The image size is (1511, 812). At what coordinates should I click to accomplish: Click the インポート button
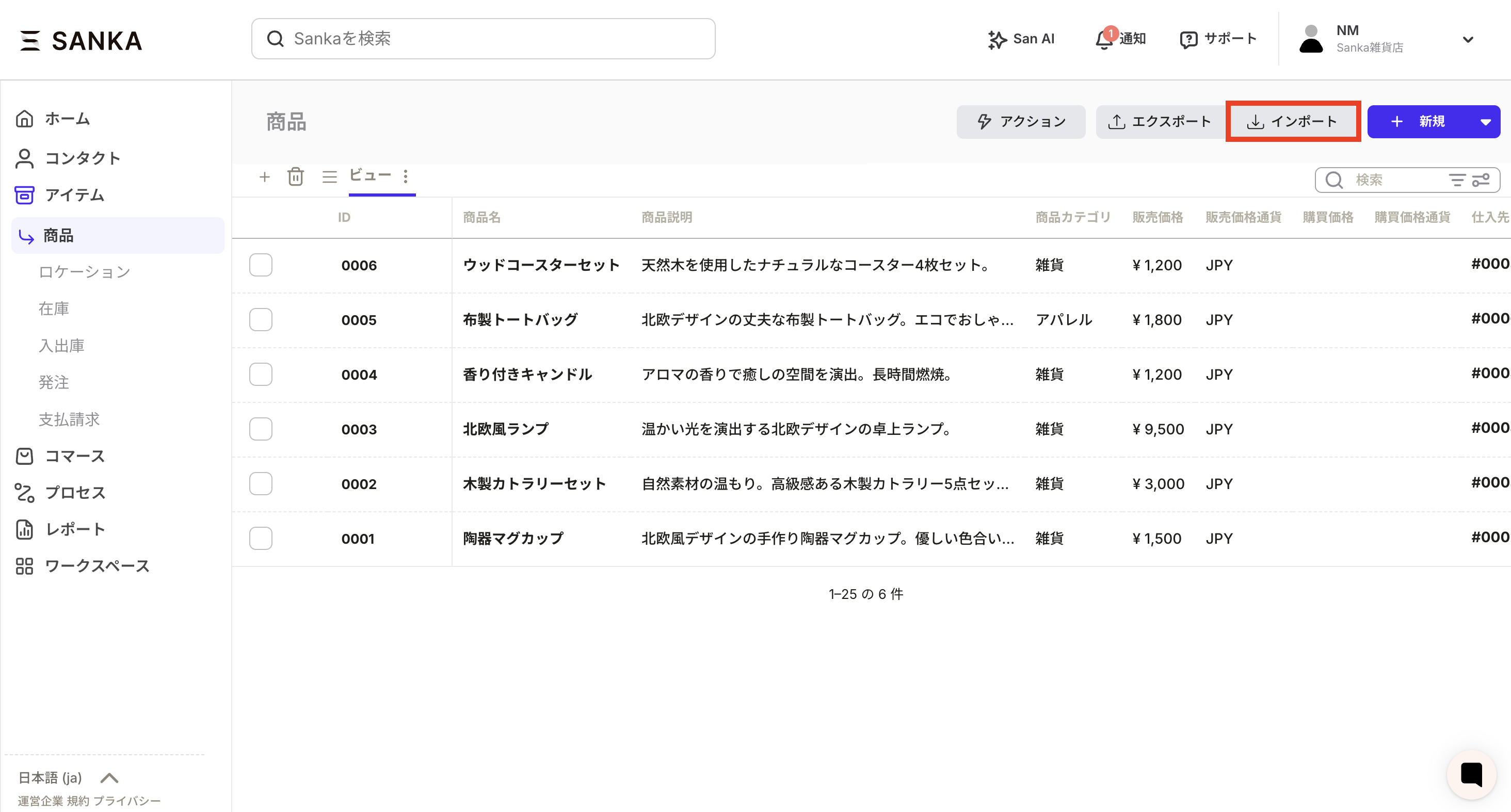point(1293,121)
